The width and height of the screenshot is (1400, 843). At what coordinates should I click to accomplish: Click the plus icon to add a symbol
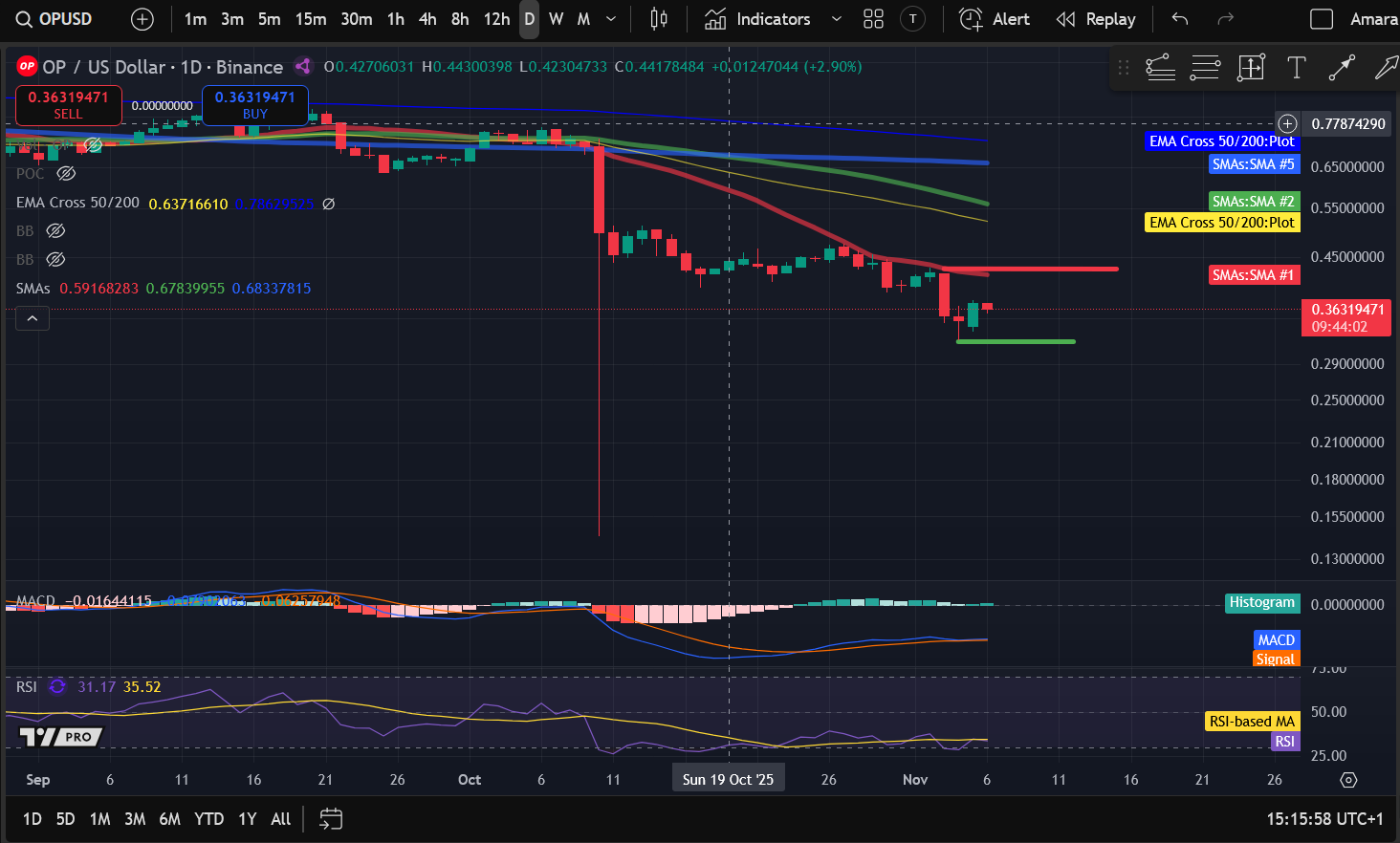click(x=142, y=19)
